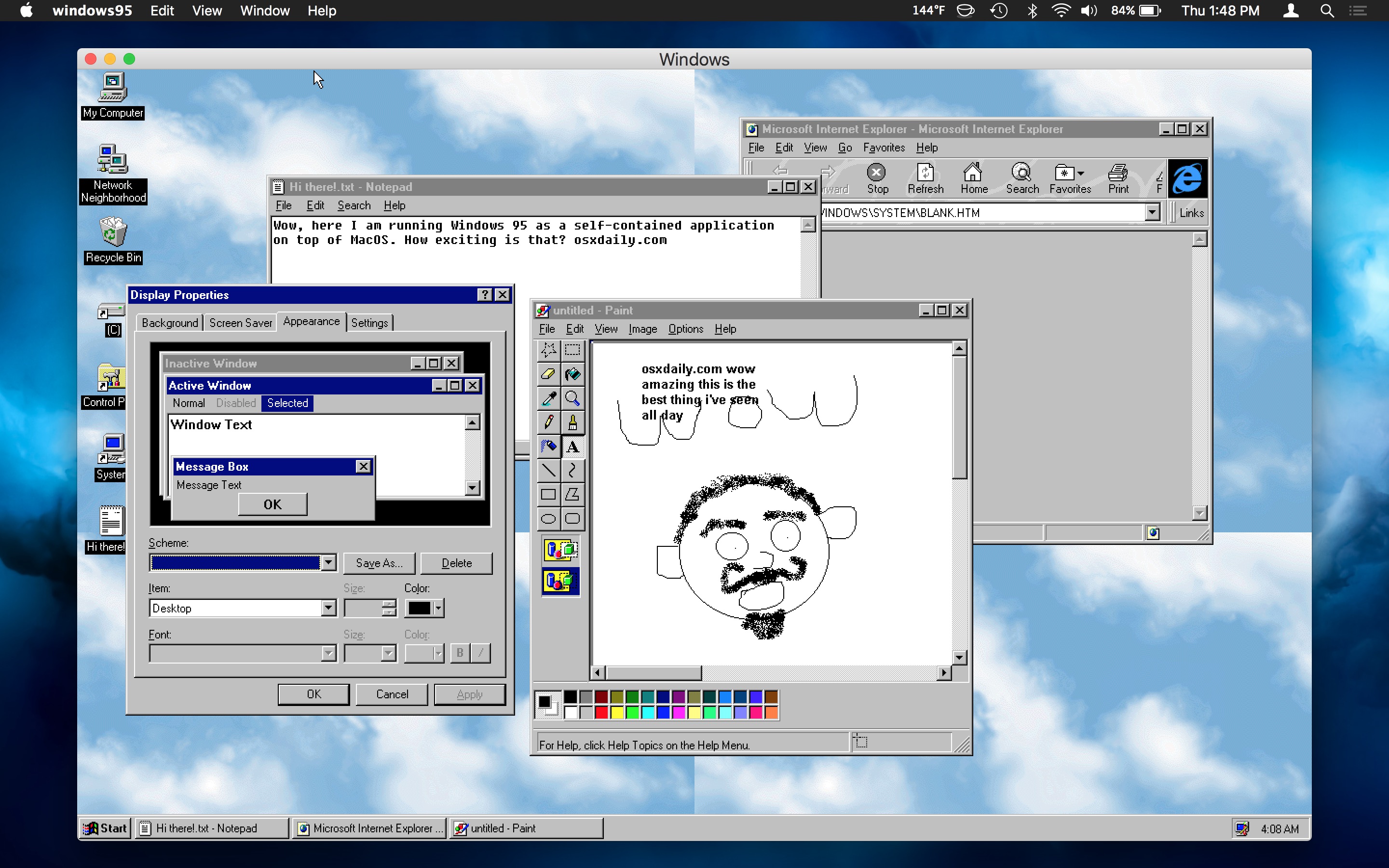Switch appearance preview to Disabled state
This screenshot has height=868, width=1389.
235,403
